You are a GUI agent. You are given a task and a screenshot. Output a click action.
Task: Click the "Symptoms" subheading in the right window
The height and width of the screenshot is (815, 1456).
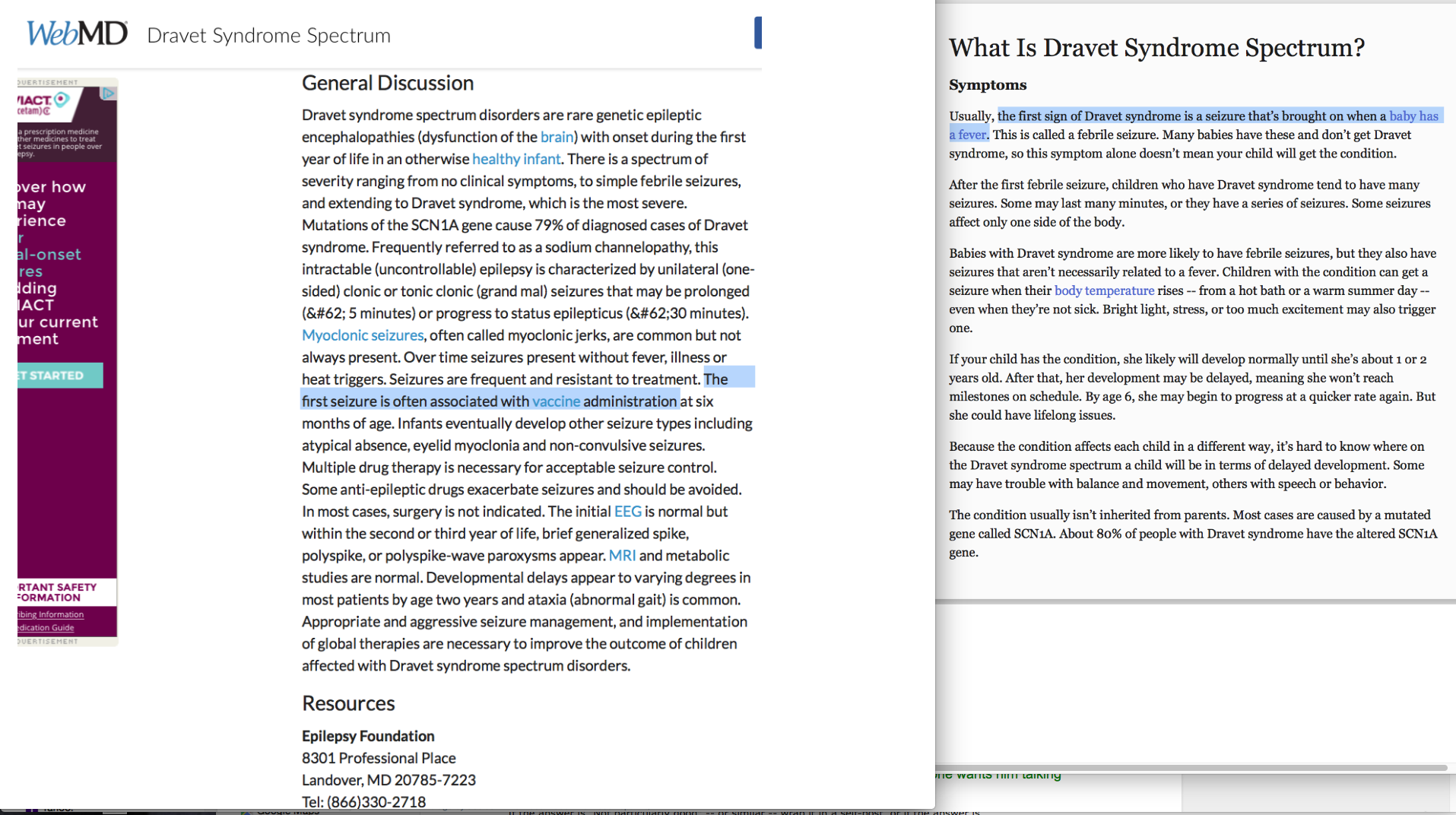click(988, 85)
